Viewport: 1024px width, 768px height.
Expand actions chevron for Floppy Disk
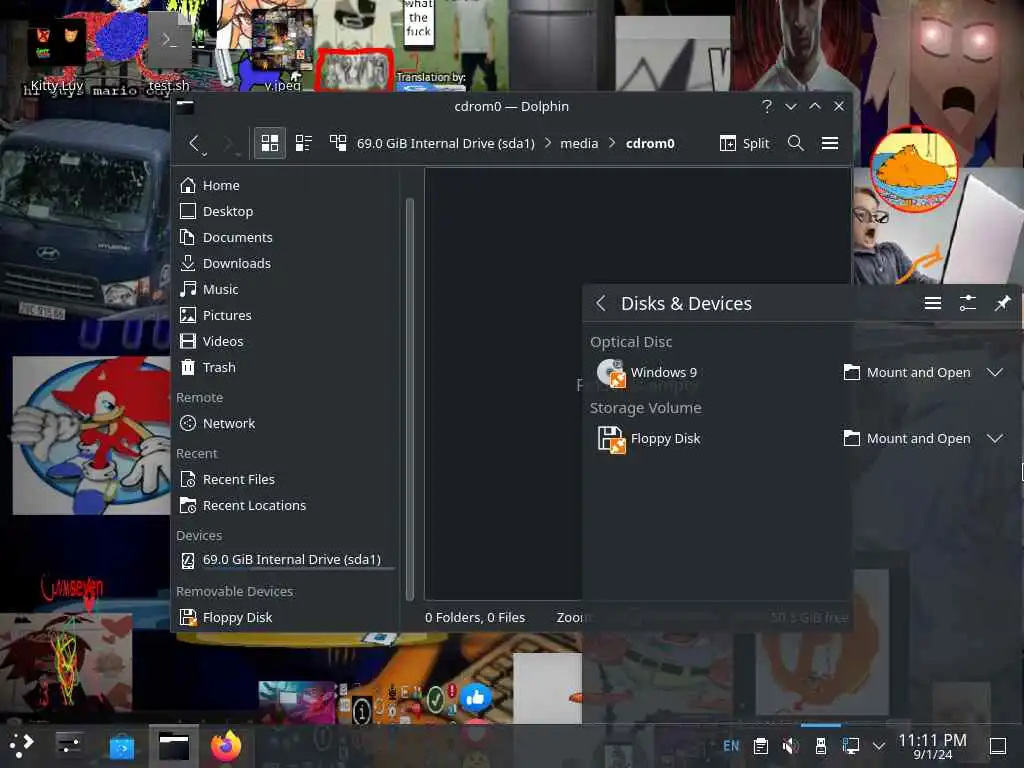click(995, 439)
